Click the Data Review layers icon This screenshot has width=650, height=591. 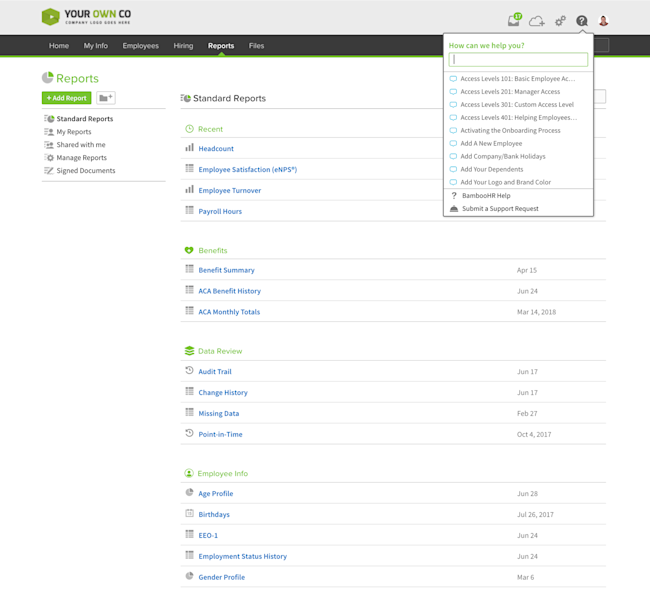pyautogui.click(x=189, y=351)
